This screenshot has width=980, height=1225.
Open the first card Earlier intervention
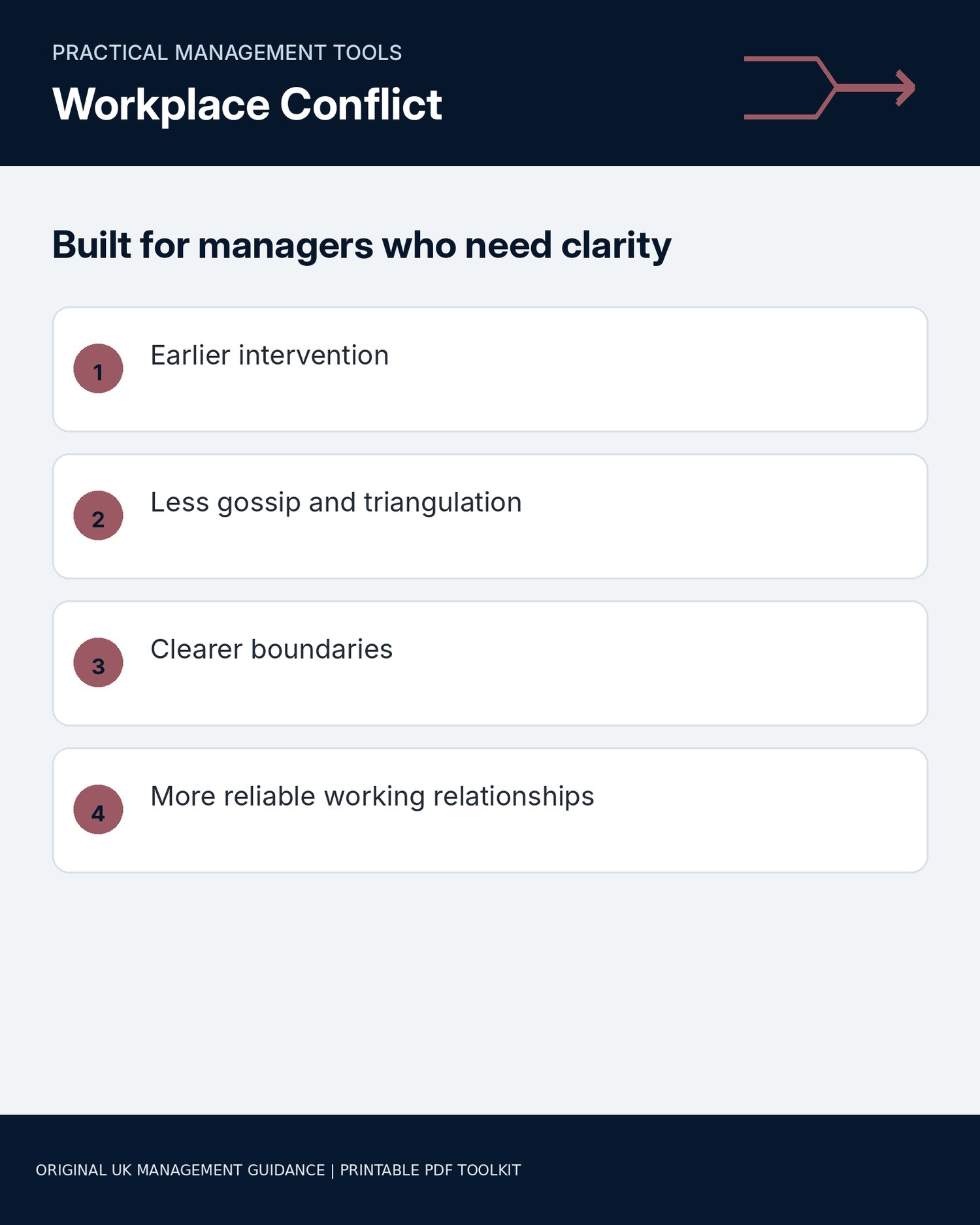[490, 369]
